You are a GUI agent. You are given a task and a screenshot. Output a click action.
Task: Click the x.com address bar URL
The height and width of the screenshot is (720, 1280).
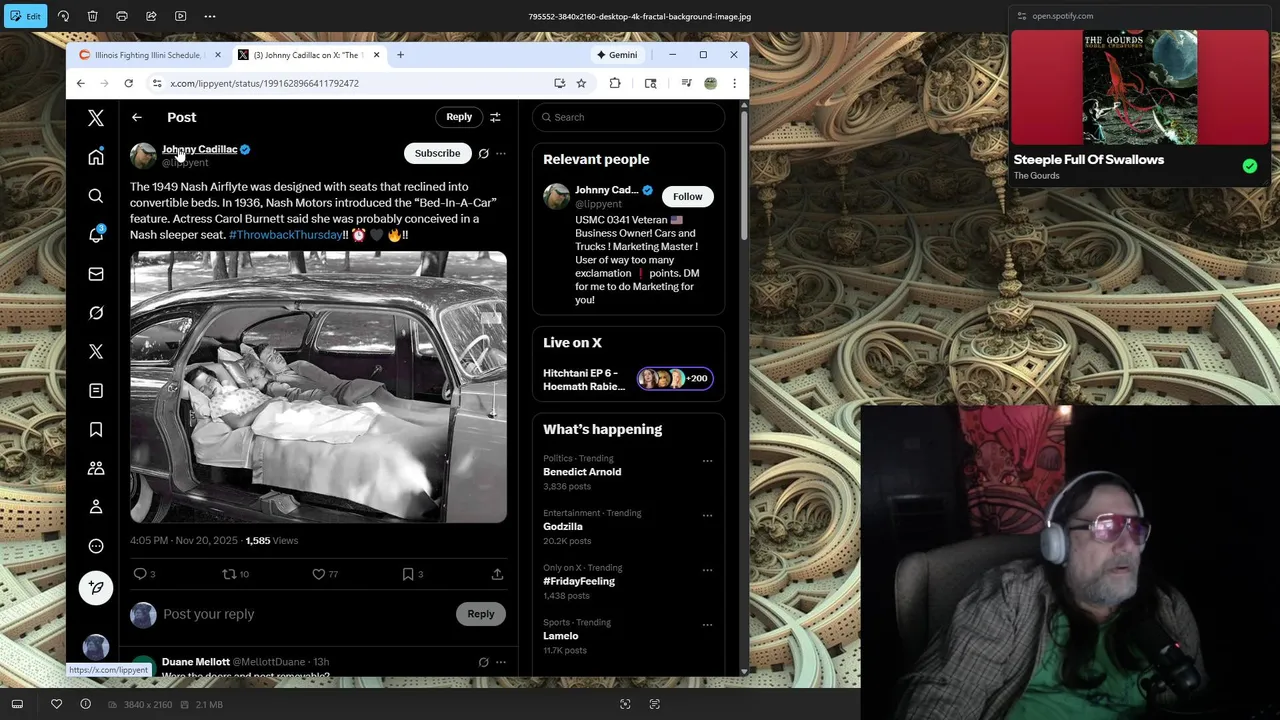[264, 83]
